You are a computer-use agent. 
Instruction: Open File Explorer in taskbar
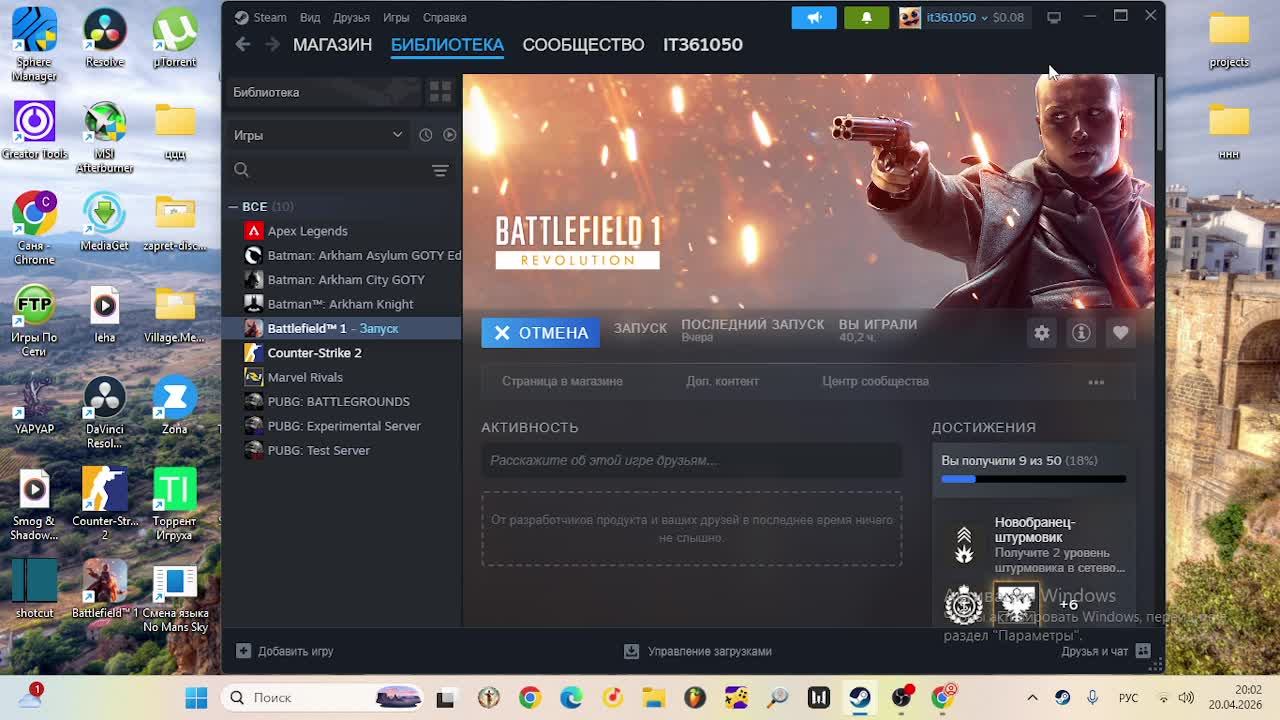coord(653,697)
